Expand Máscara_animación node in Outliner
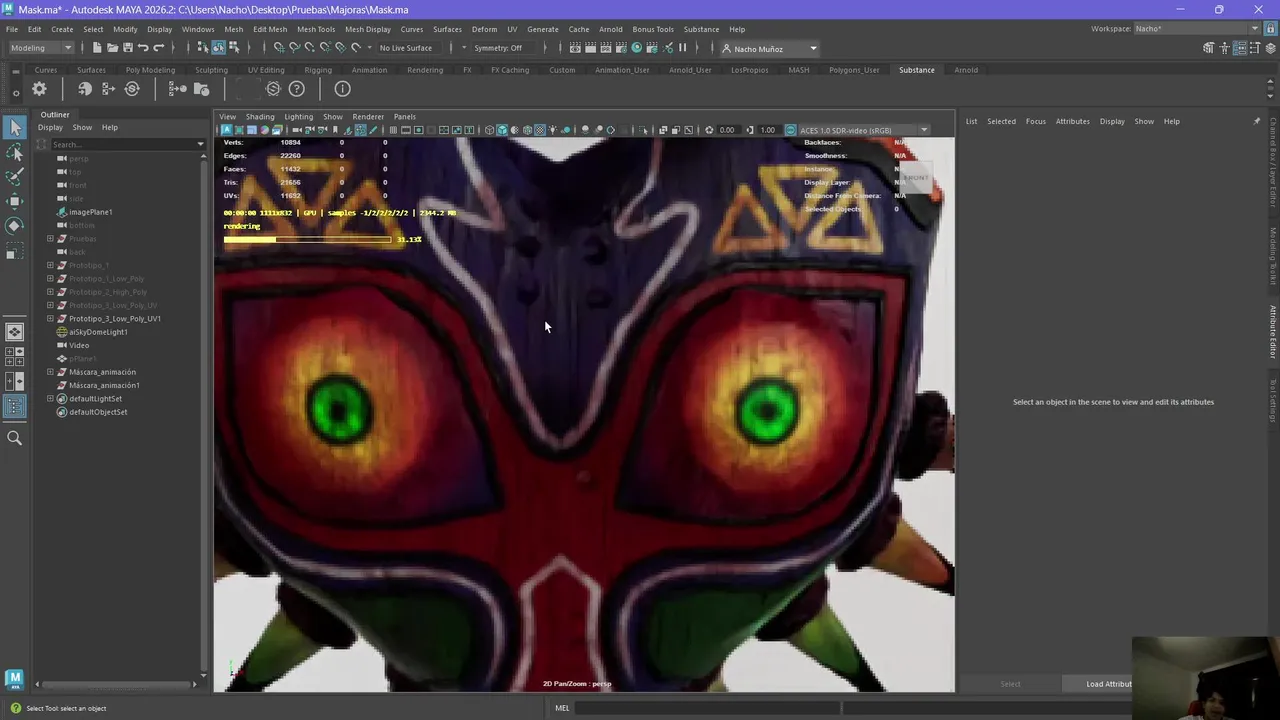1280x720 pixels. [x=50, y=372]
